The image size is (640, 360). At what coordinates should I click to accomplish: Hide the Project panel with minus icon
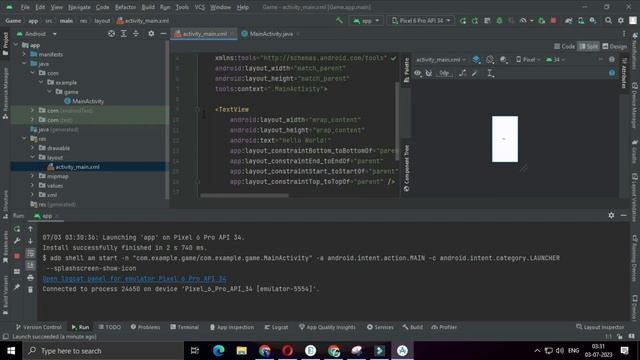click(x=163, y=34)
